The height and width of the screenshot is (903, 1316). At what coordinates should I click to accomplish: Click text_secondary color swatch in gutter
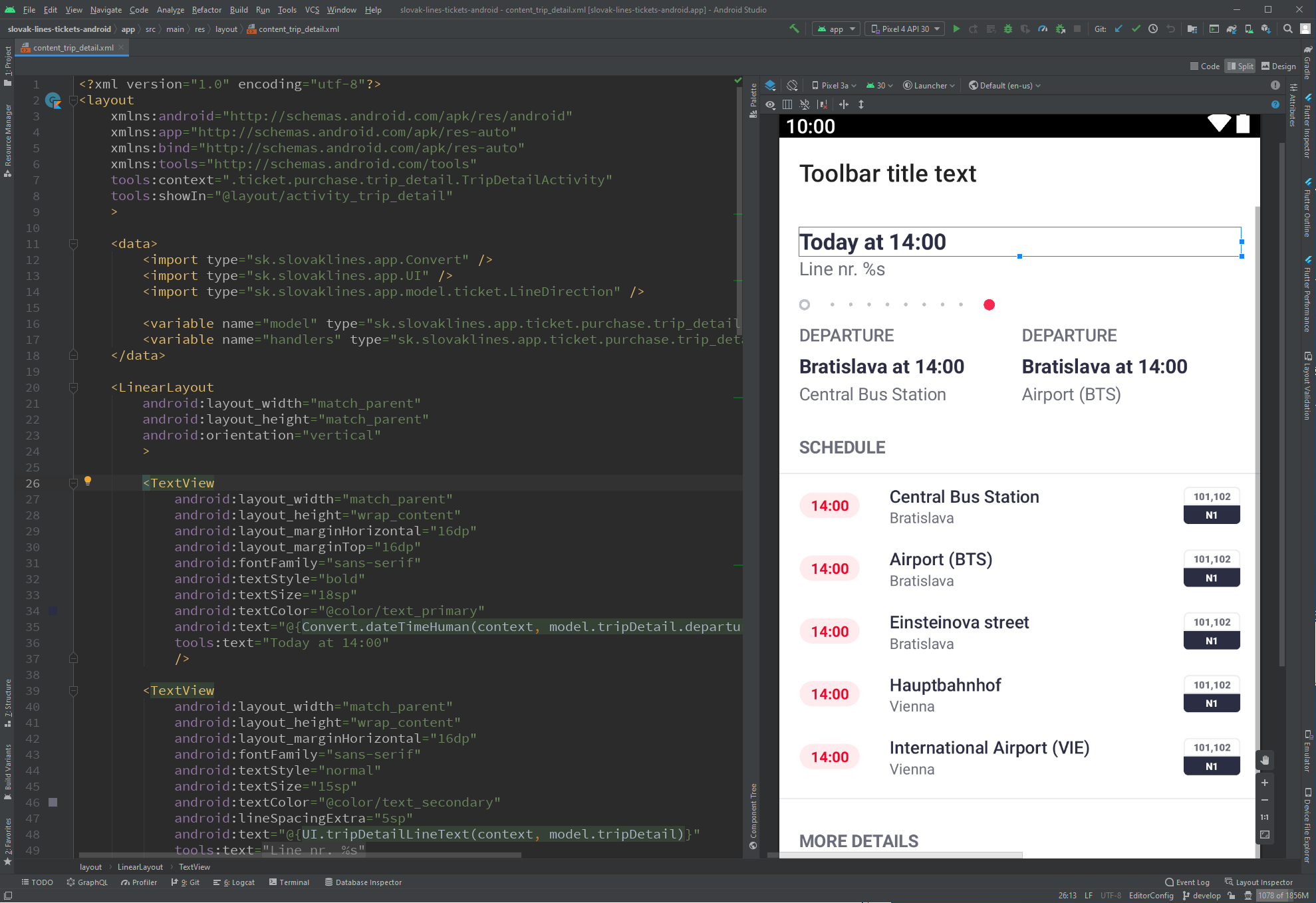click(x=53, y=803)
